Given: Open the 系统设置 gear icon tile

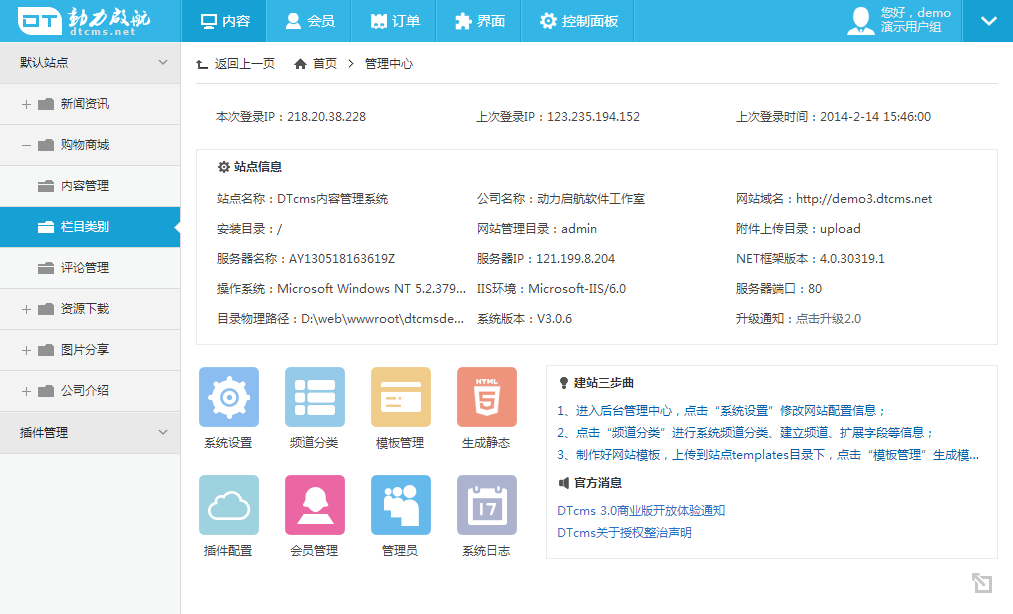Looking at the screenshot, I should click(229, 397).
